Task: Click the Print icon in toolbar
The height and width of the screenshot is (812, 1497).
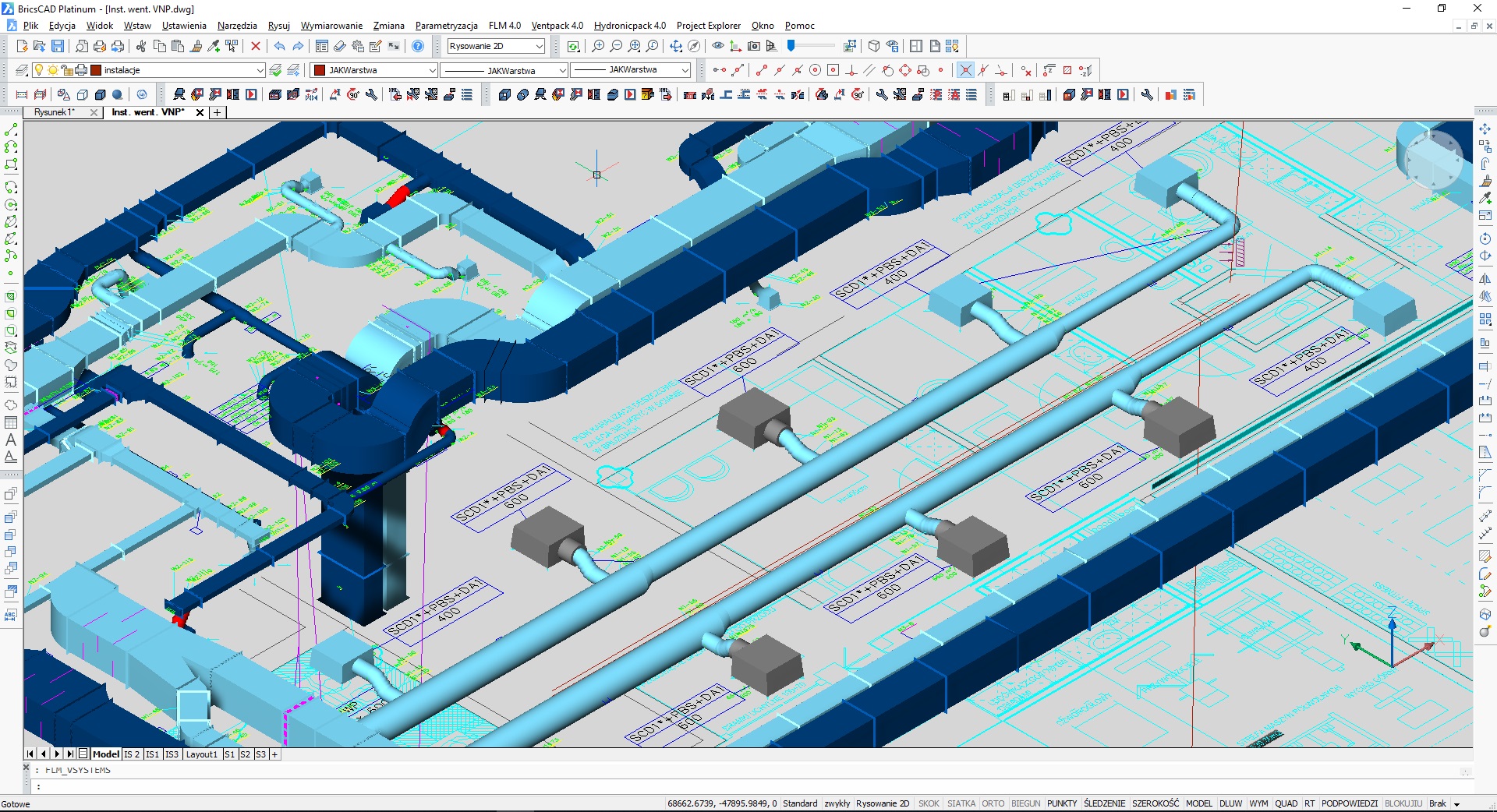Action: click(100, 47)
